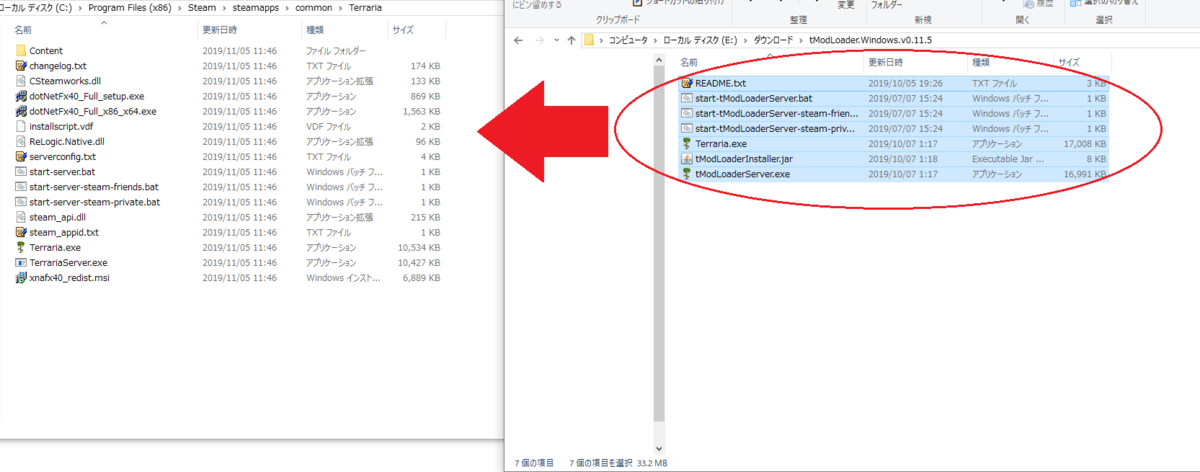Click navigation pane scrollbar up arrow

pos(658,61)
